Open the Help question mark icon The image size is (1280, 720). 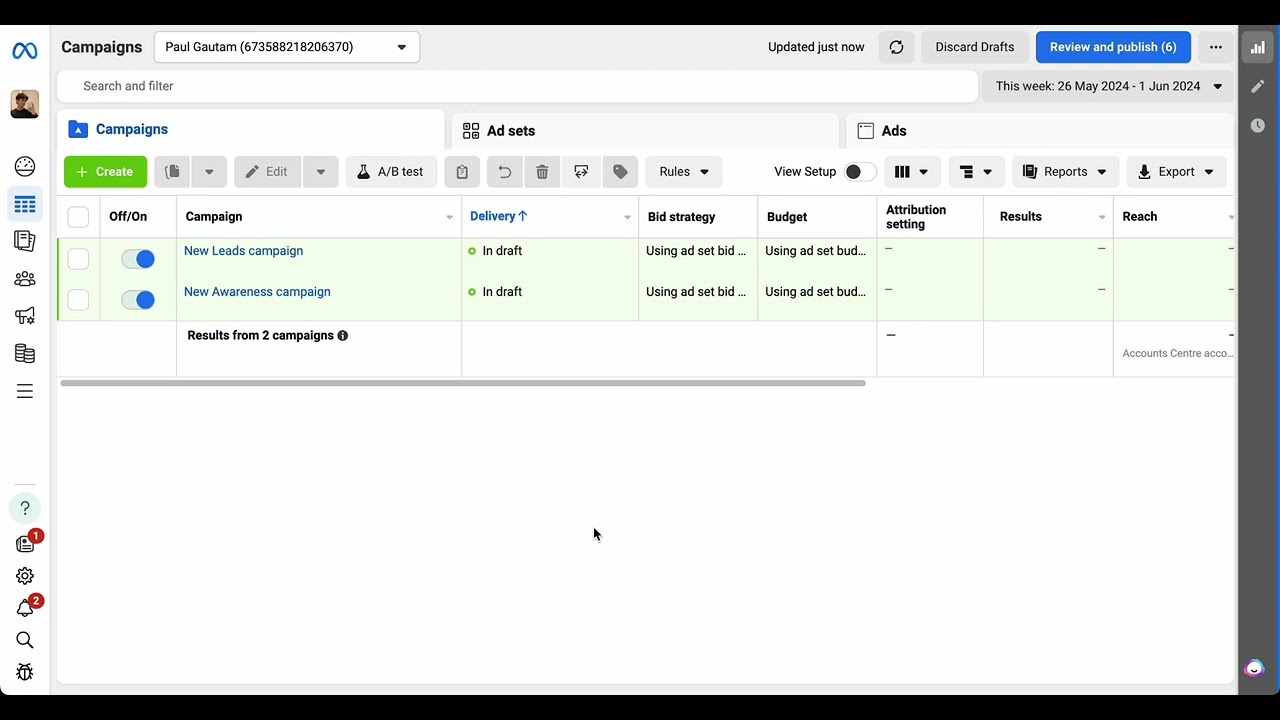(25, 508)
